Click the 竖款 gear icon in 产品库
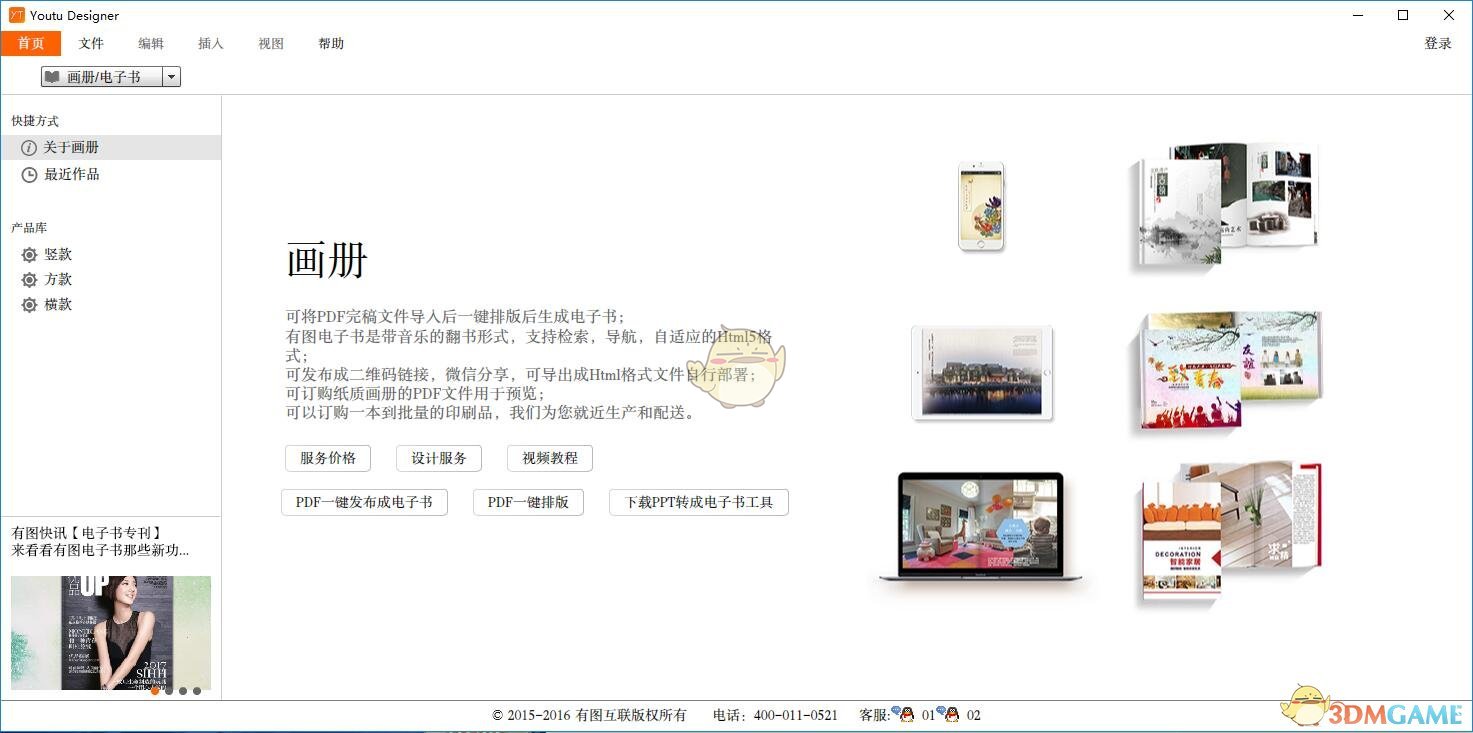1473x733 pixels. pyautogui.click(x=30, y=254)
